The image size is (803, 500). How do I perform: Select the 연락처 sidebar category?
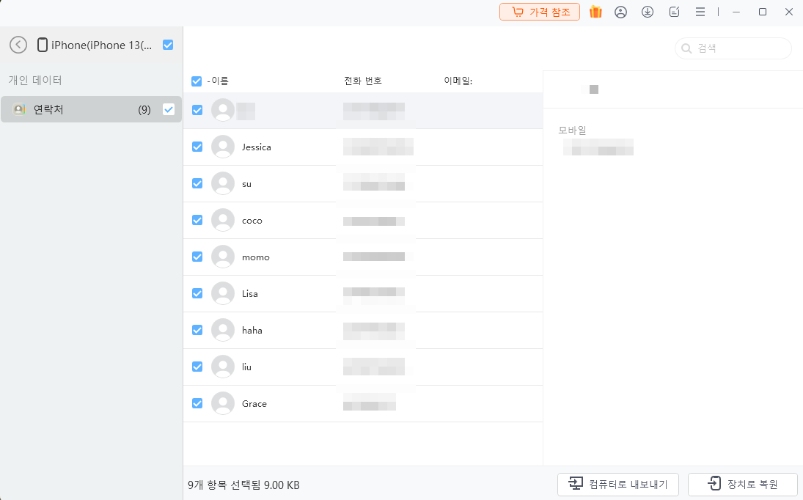coord(91,109)
